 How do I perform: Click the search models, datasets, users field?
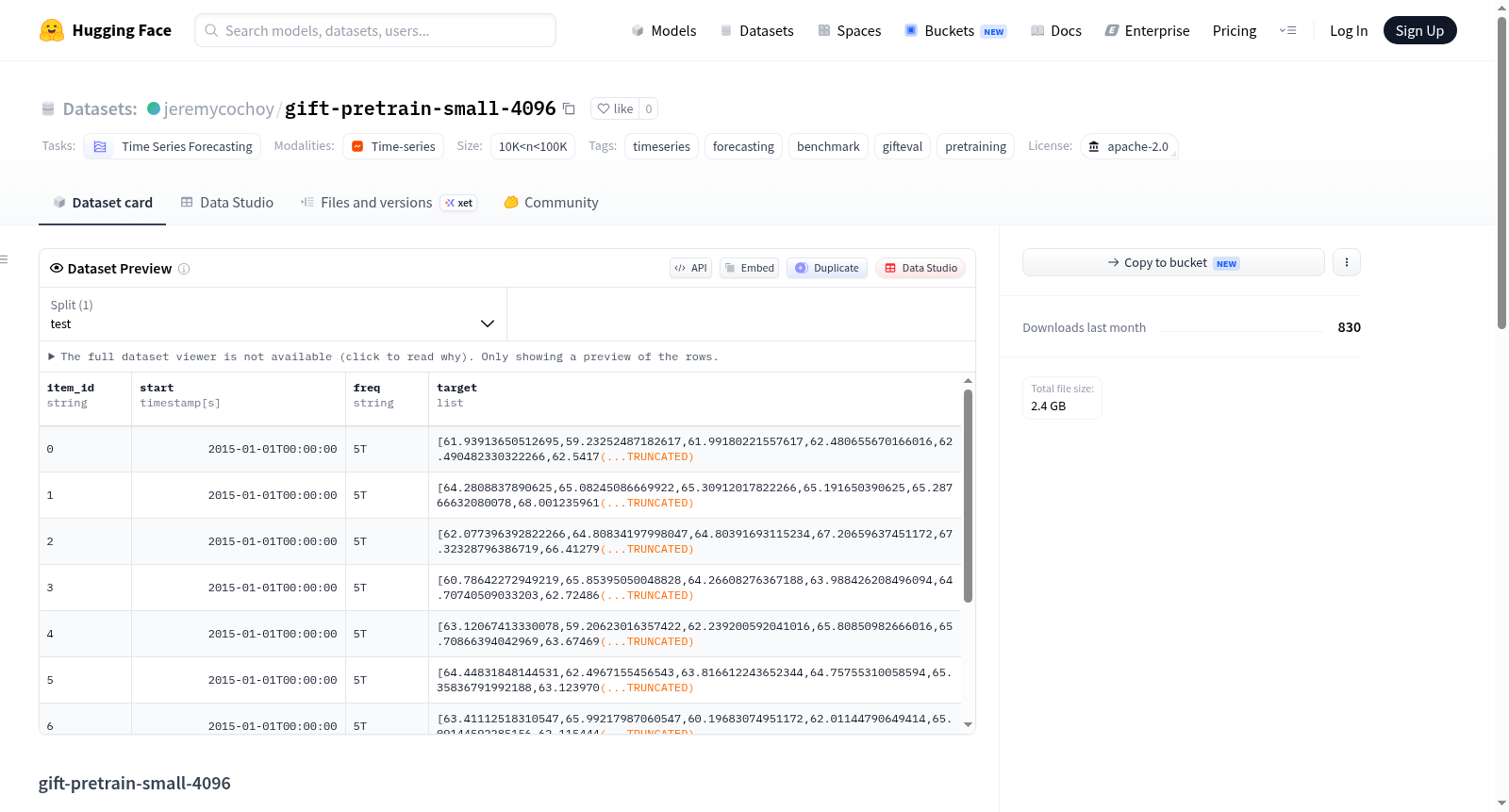coord(375,30)
